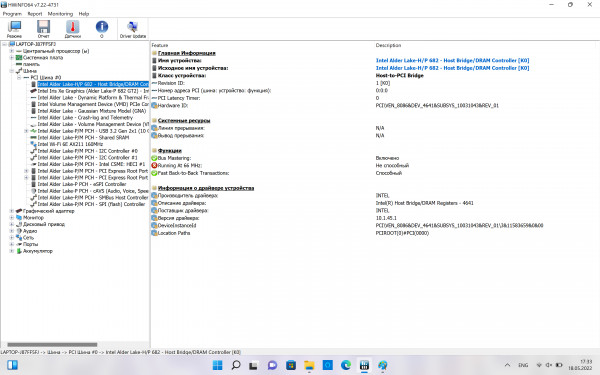
Task: Launch the Driver Update tool
Action: pyautogui.click(x=133, y=29)
